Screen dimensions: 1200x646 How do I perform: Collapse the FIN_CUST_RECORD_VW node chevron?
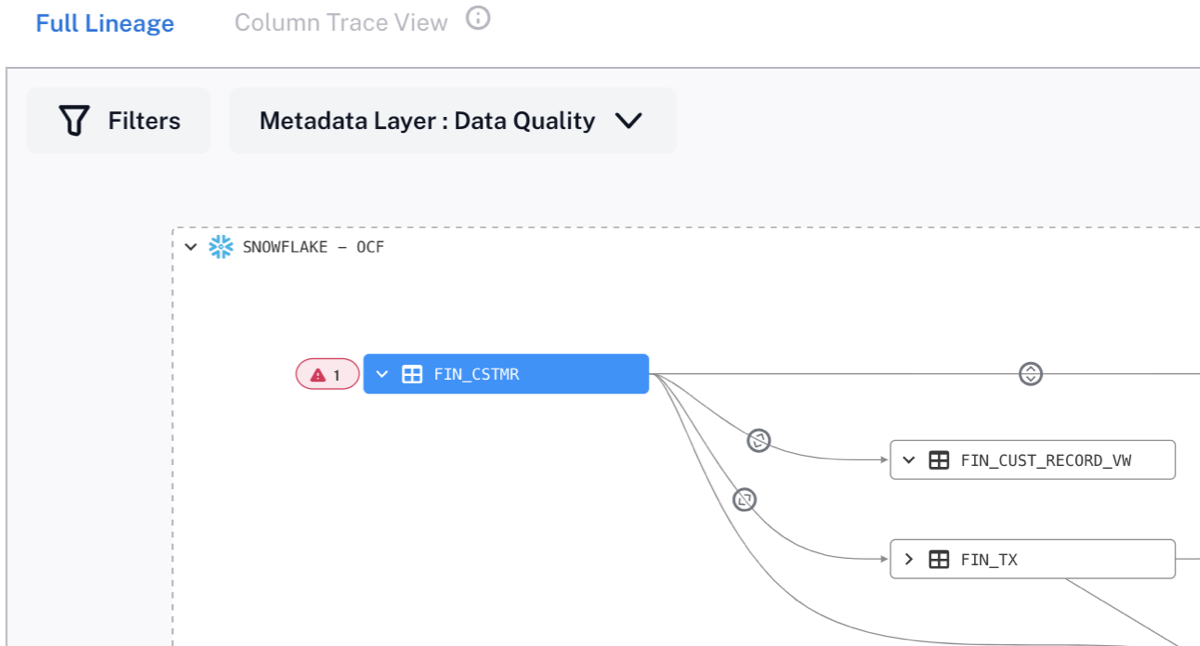(x=909, y=460)
